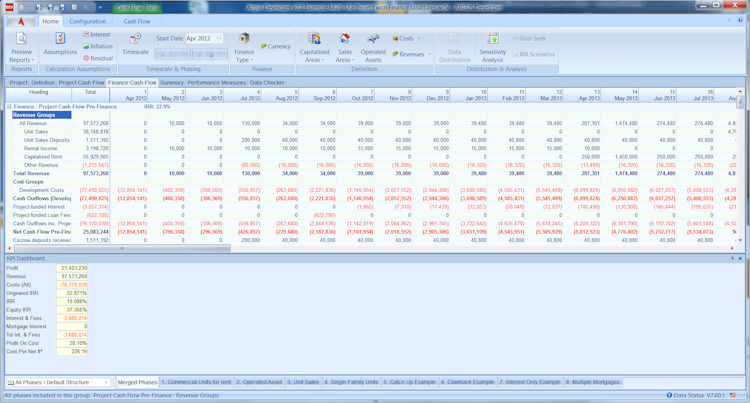The height and width of the screenshot is (403, 750).
Task: Click the Cost Per Net ft² value 226.16
Action: (x=72, y=351)
